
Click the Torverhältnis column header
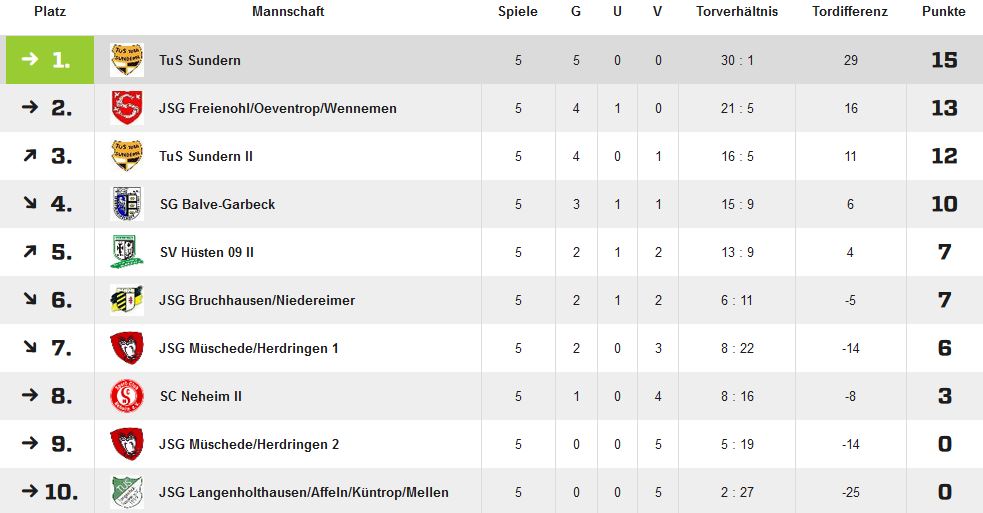[737, 11]
